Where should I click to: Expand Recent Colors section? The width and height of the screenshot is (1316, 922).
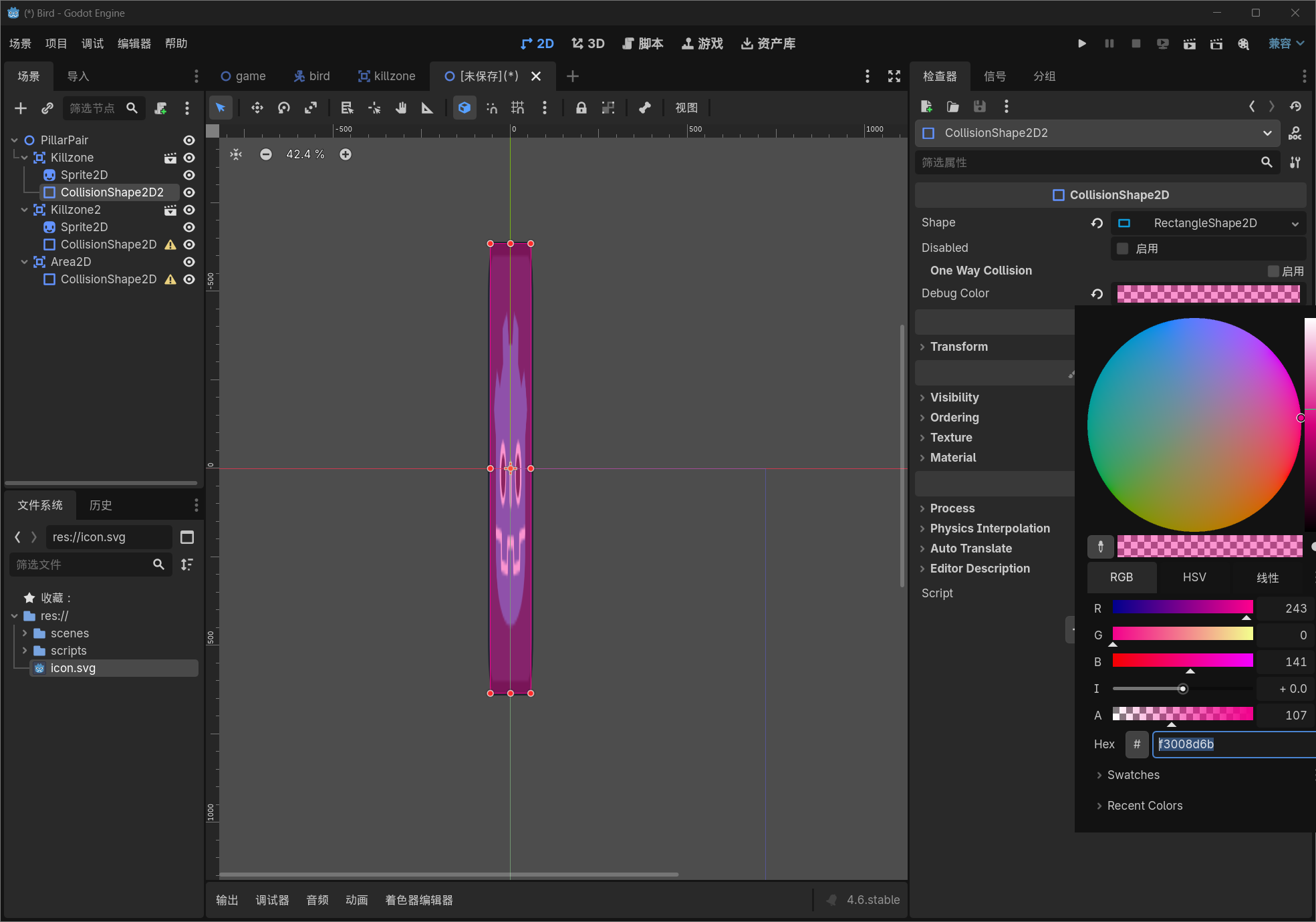click(1145, 806)
